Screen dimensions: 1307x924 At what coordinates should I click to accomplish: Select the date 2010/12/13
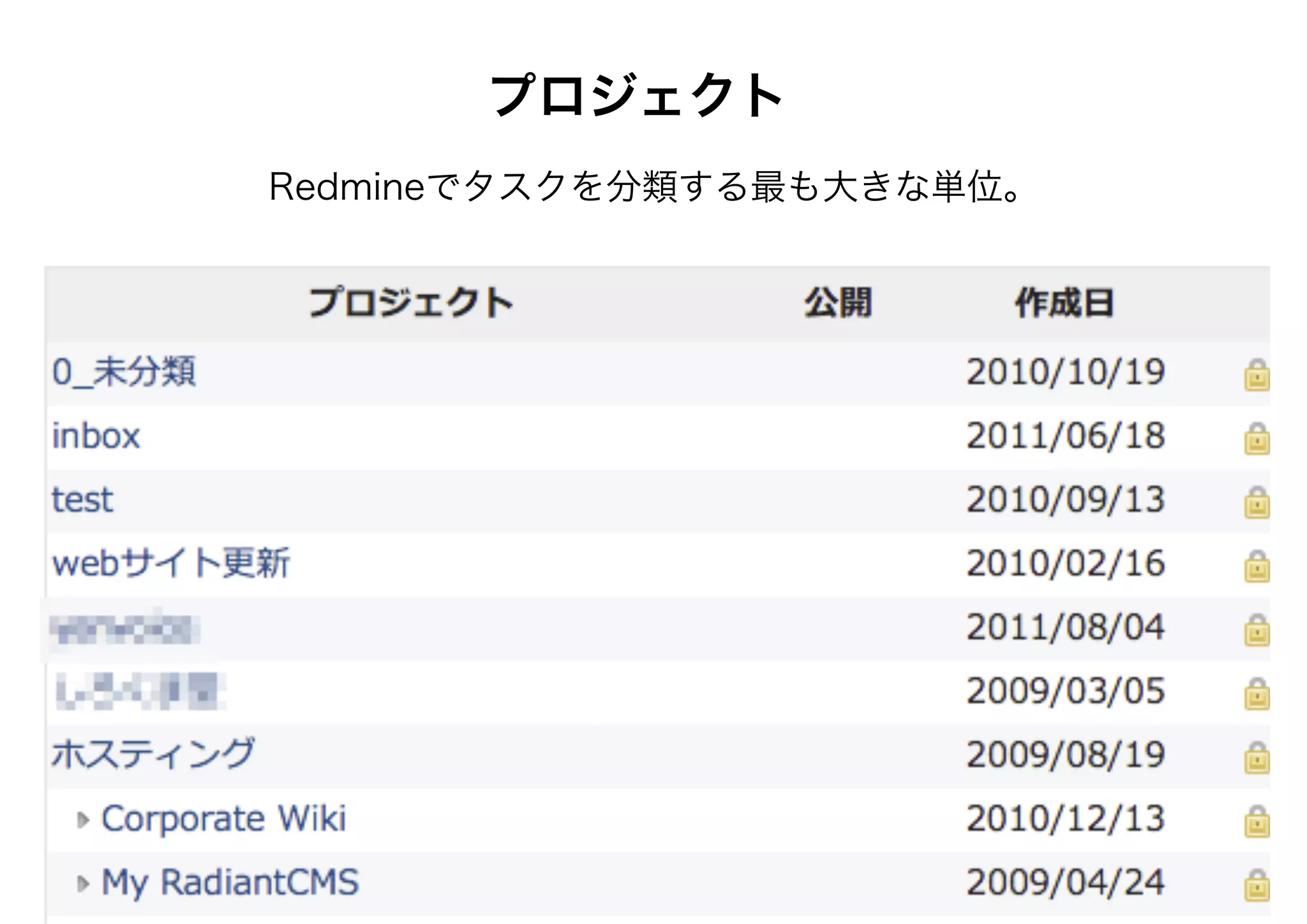click(x=1066, y=819)
